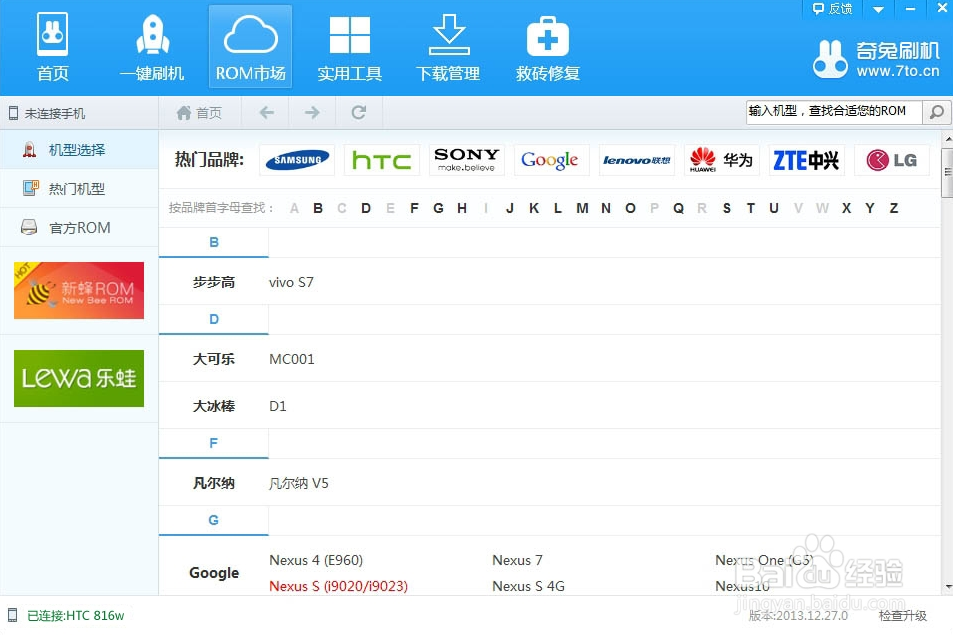Choose the LG brand logo

pos(892,160)
